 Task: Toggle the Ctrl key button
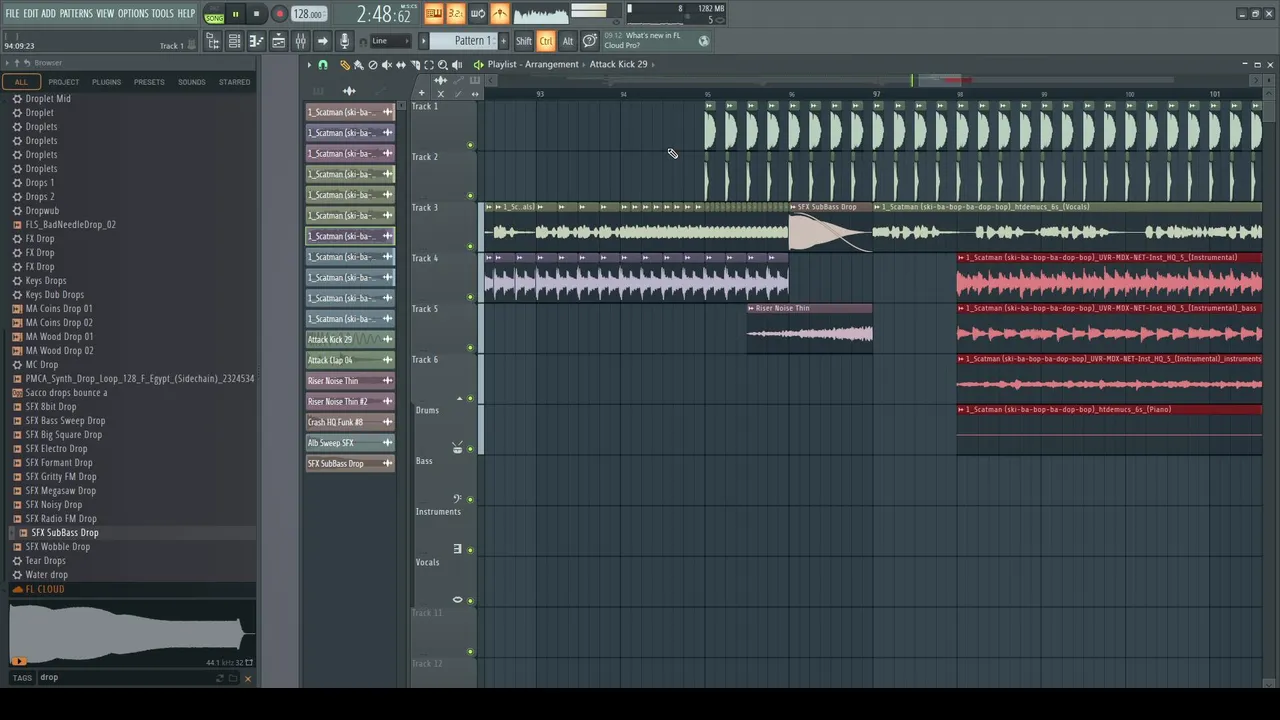546,41
